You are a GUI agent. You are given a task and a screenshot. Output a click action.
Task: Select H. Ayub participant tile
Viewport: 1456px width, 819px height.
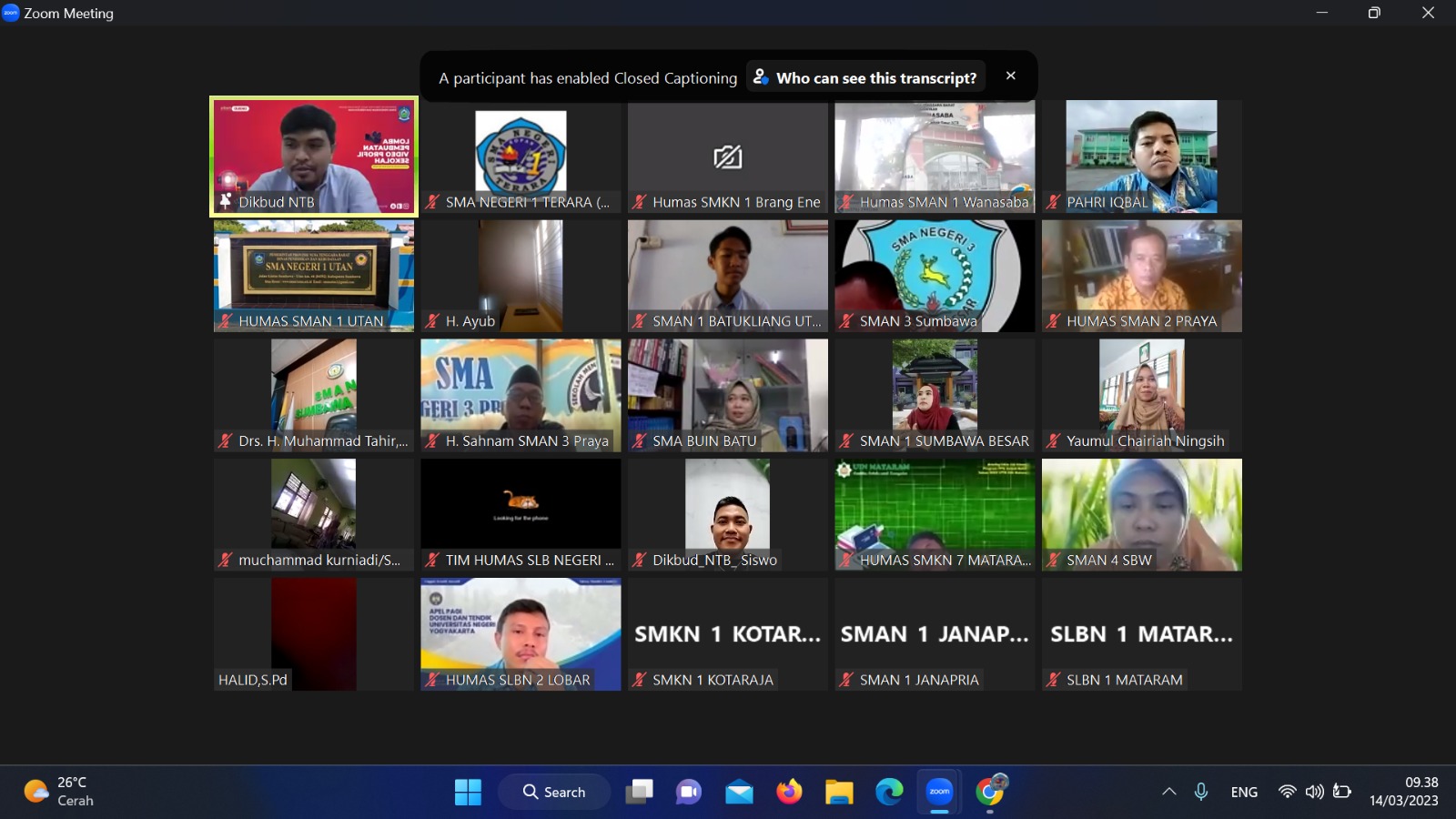(521, 276)
